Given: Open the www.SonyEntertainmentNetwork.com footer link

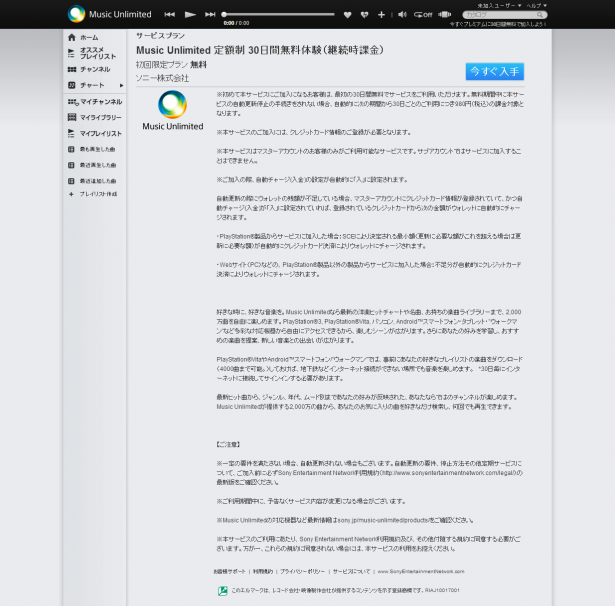Looking at the screenshot, I should pos(421,571).
